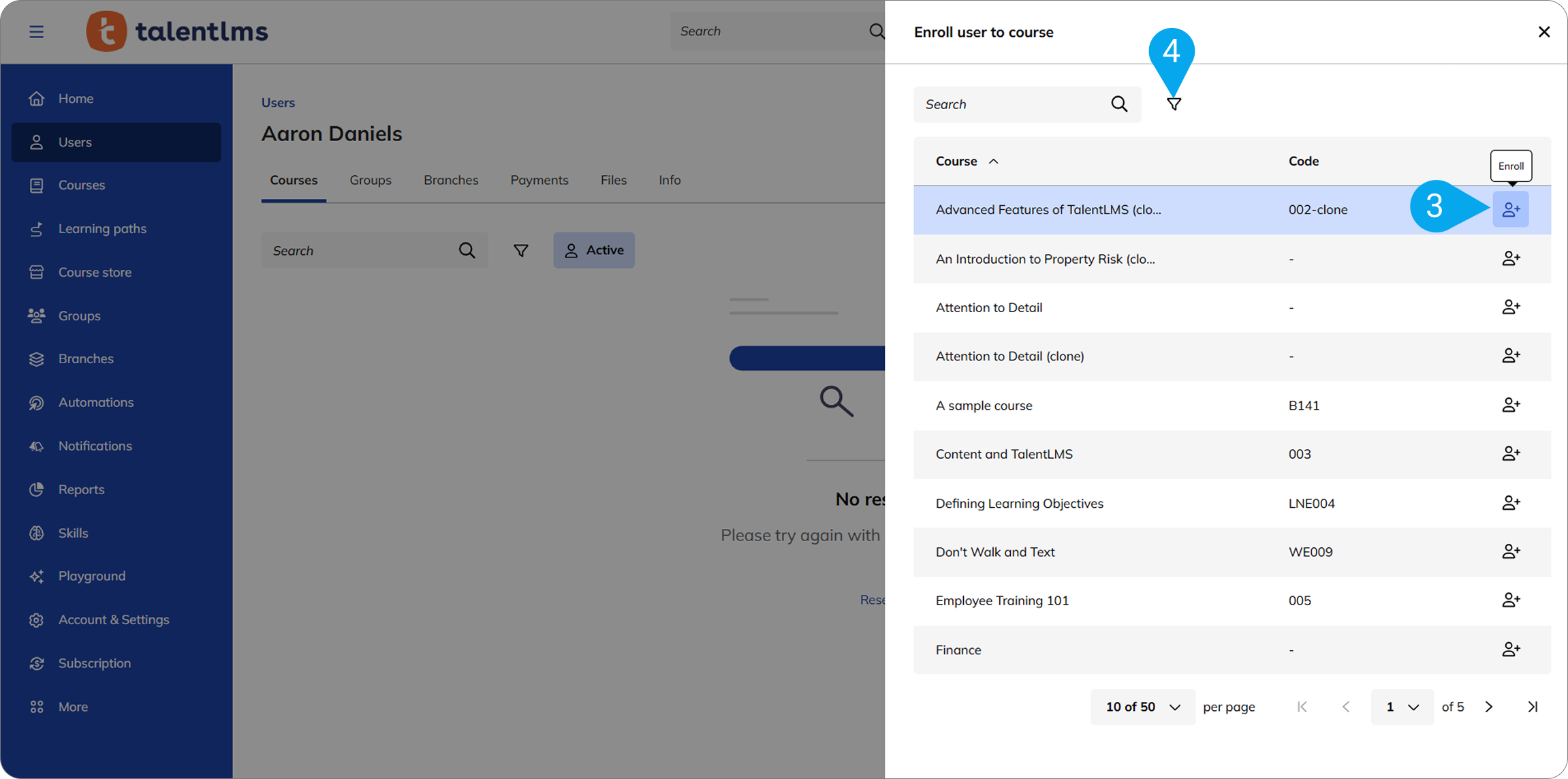The width and height of the screenshot is (1568, 779).
Task: Jump to the last page of courses
Action: [x=1533, y=707]
